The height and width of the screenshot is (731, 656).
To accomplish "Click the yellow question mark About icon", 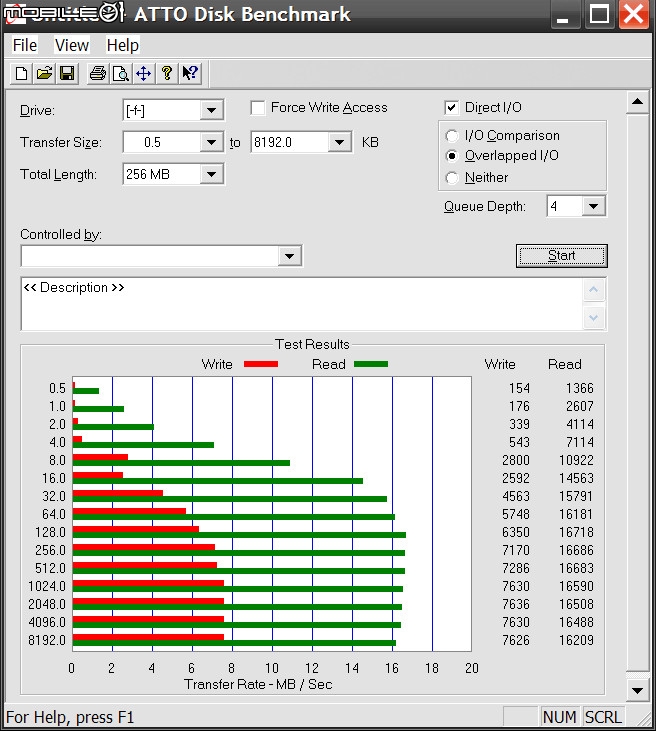I will (x=166, y=74).
